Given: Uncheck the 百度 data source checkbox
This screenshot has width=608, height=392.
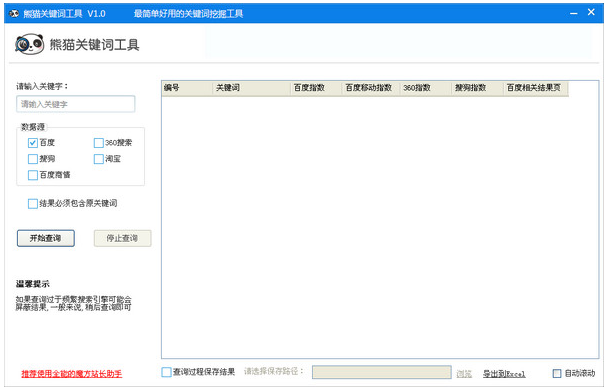Looking at the screenshot, I should pos(33,143).
